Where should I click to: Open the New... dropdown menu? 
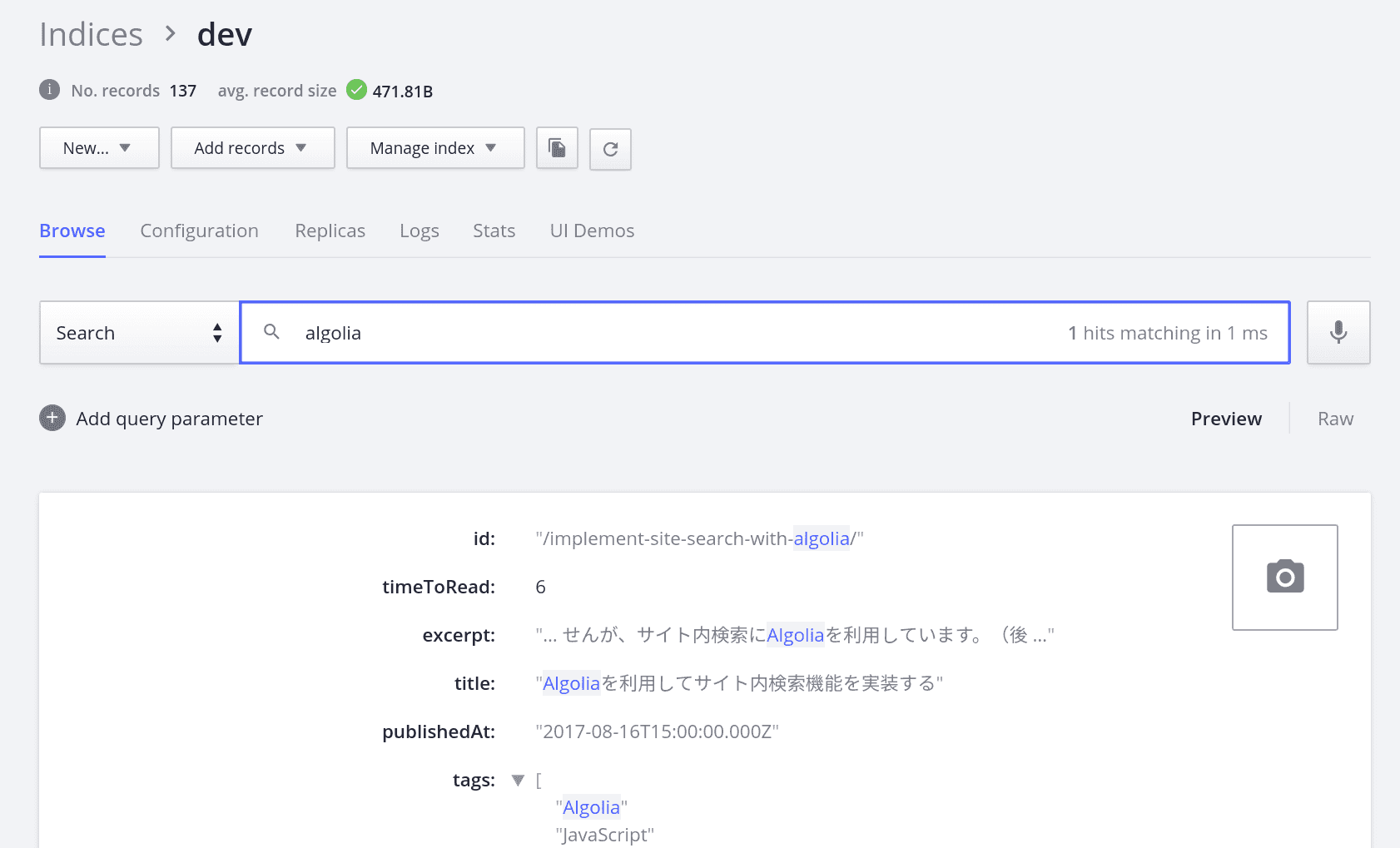tap(99, 148)
